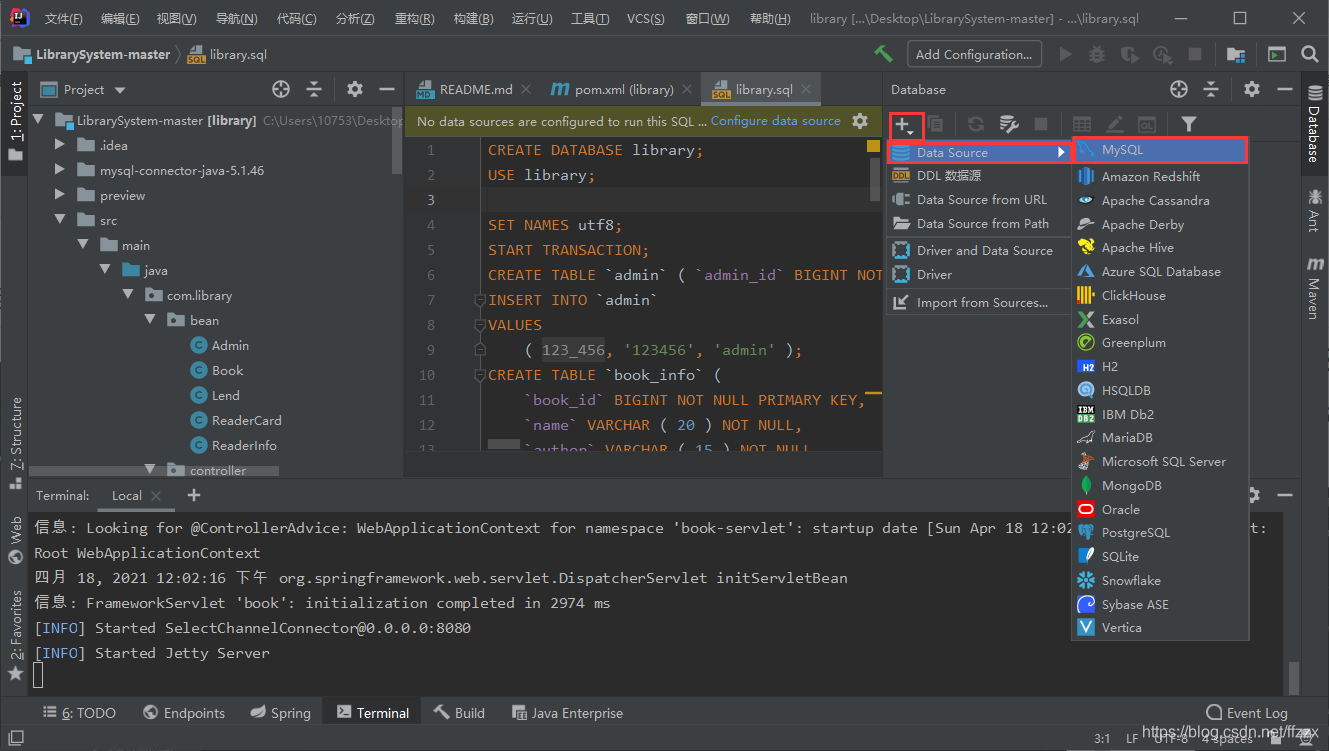Open Search Everywhere magnifier icon
Screen dimensions: 1329x751
(1309, 54)
